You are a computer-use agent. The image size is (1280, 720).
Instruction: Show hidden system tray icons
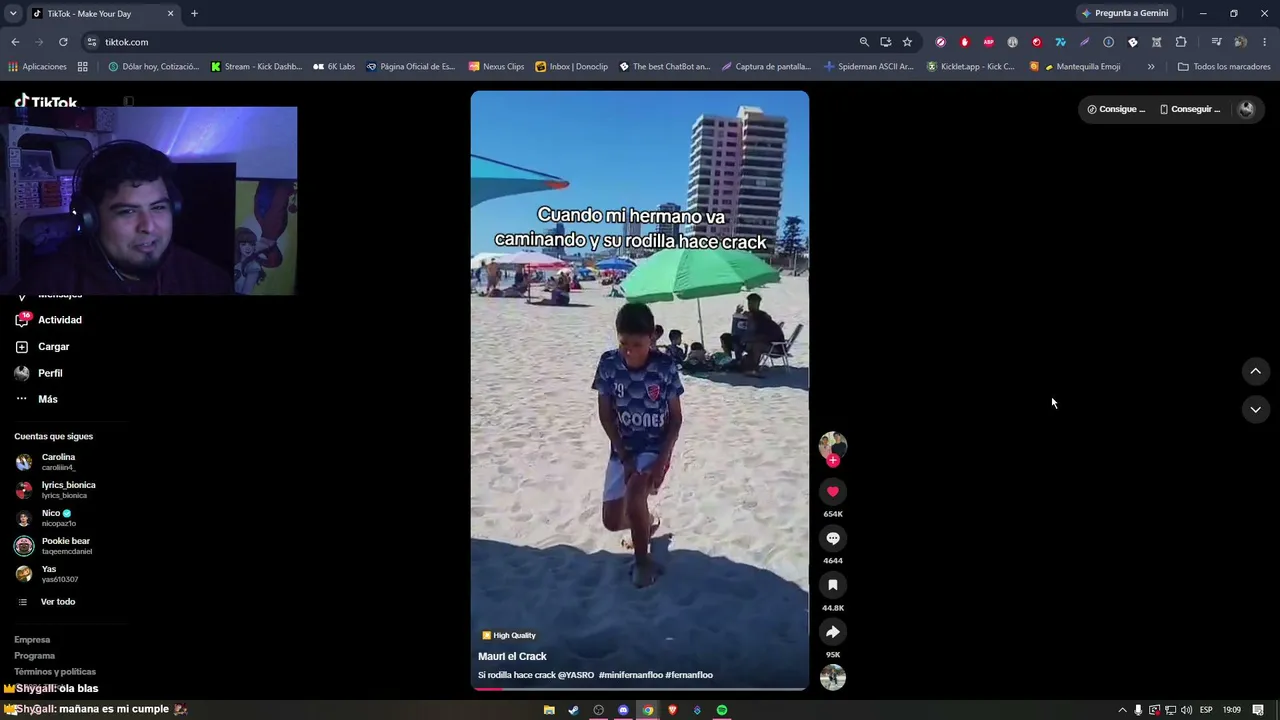click(x=1122, y=710)
